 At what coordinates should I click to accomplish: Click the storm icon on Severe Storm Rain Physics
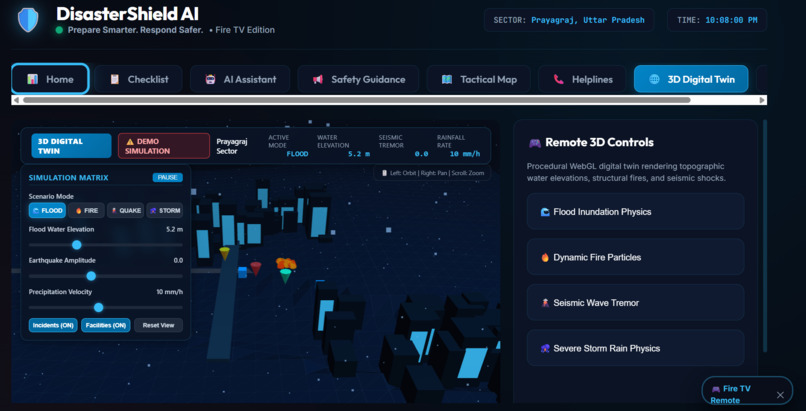click(545, 348)
